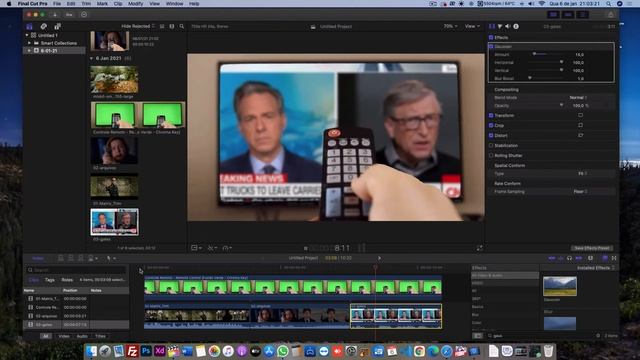The image size is (640, 360).
Task: Switch to the Tags tab in index
Action: (x=50, y=280)
